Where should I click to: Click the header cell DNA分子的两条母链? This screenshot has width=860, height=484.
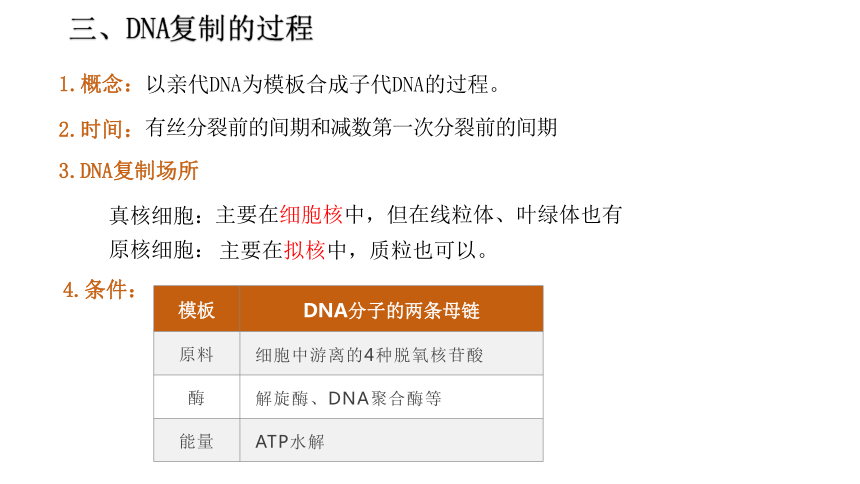click(392, 309)
